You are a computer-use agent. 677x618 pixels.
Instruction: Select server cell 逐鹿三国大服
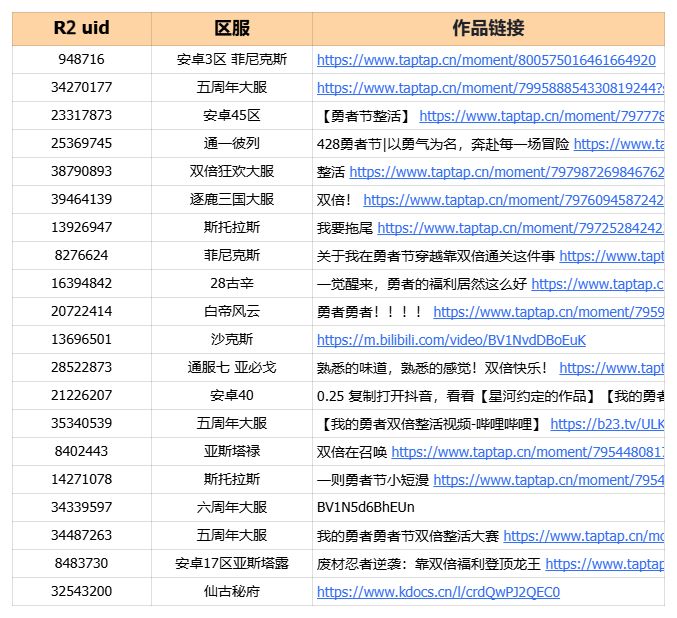[x=232, y=200]
